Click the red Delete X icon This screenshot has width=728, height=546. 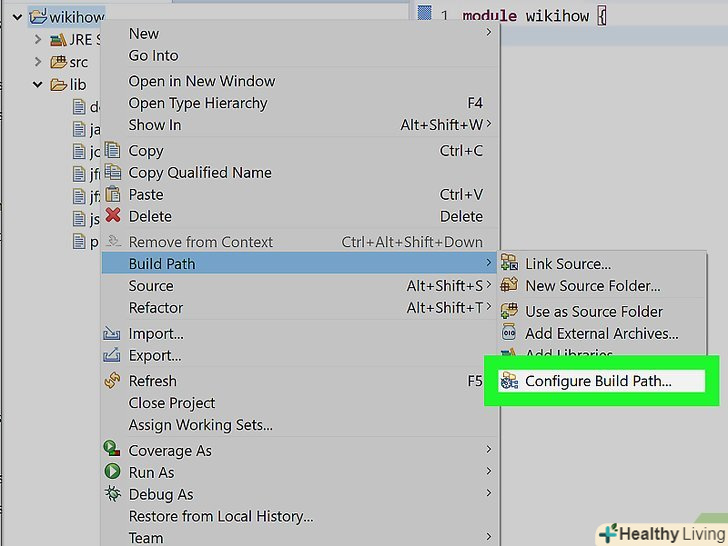(112, 215)
